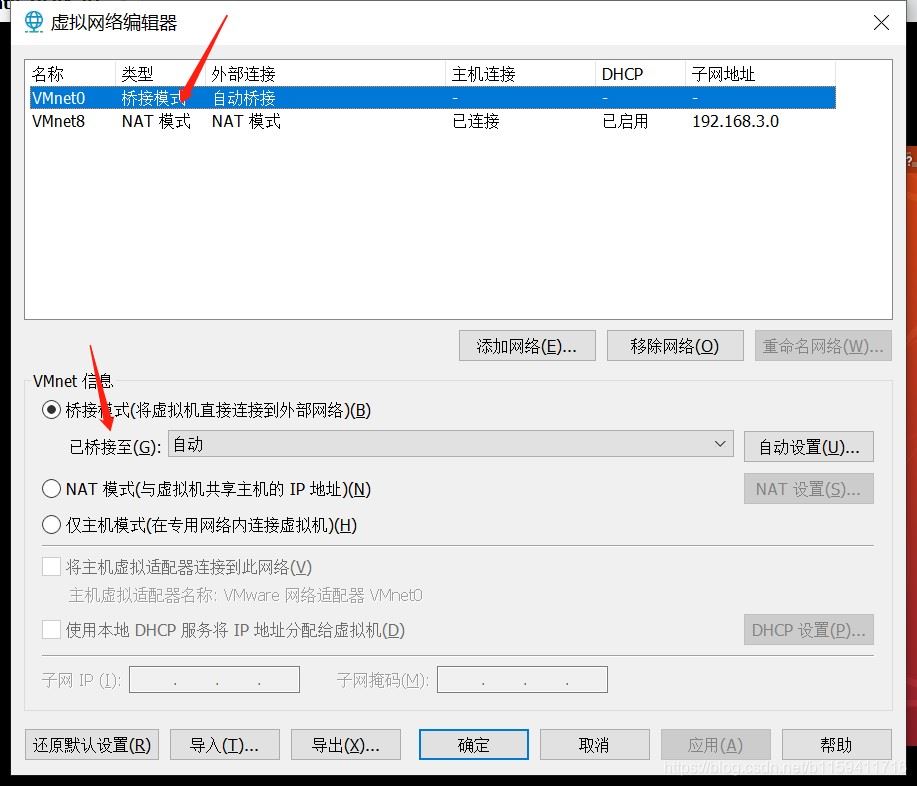
Task: Click the 子网 IP input field
Action: tap(214, 680)
